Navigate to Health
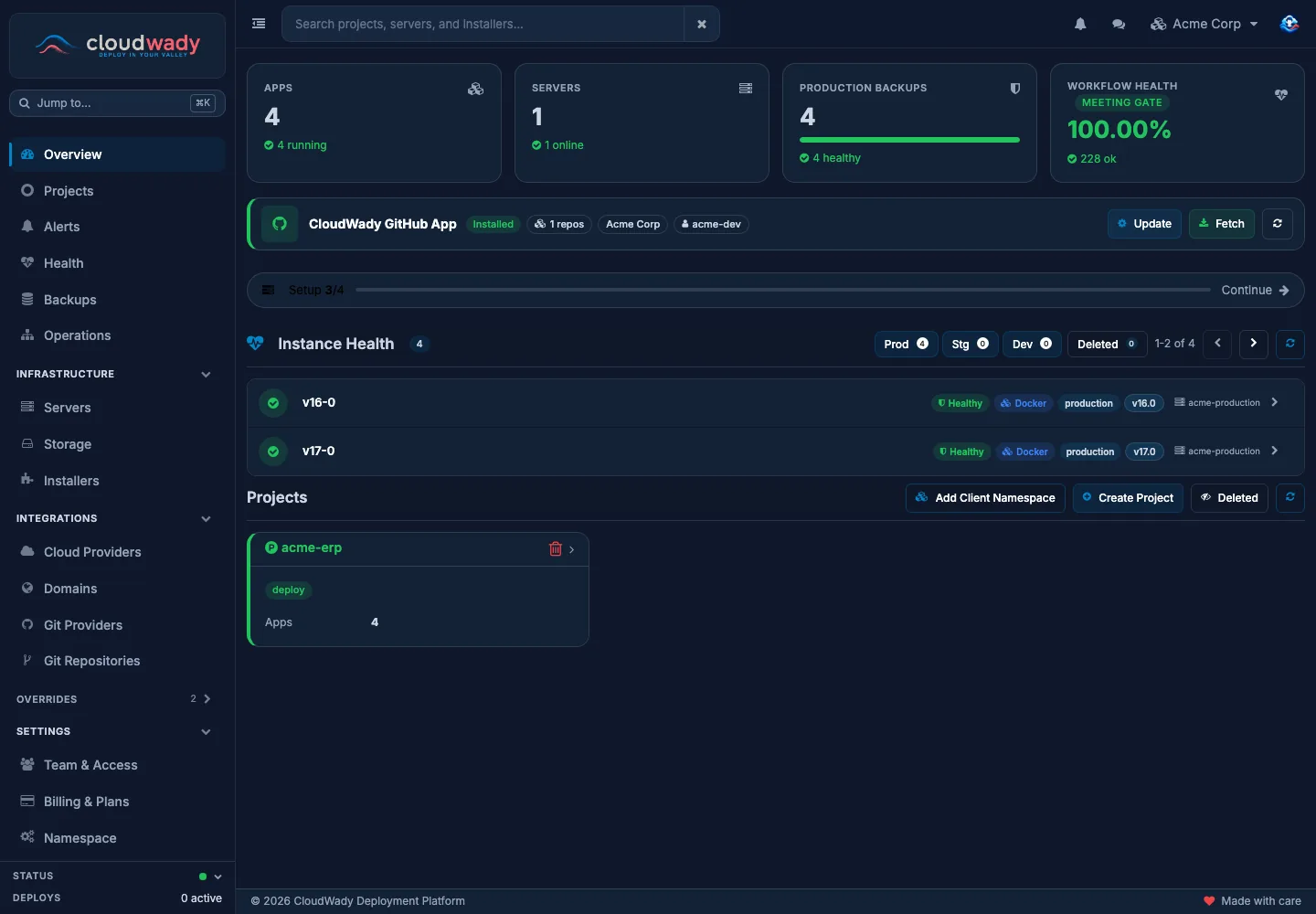The width and height of the screenshot is (1316, 914). tap(117, 263)
